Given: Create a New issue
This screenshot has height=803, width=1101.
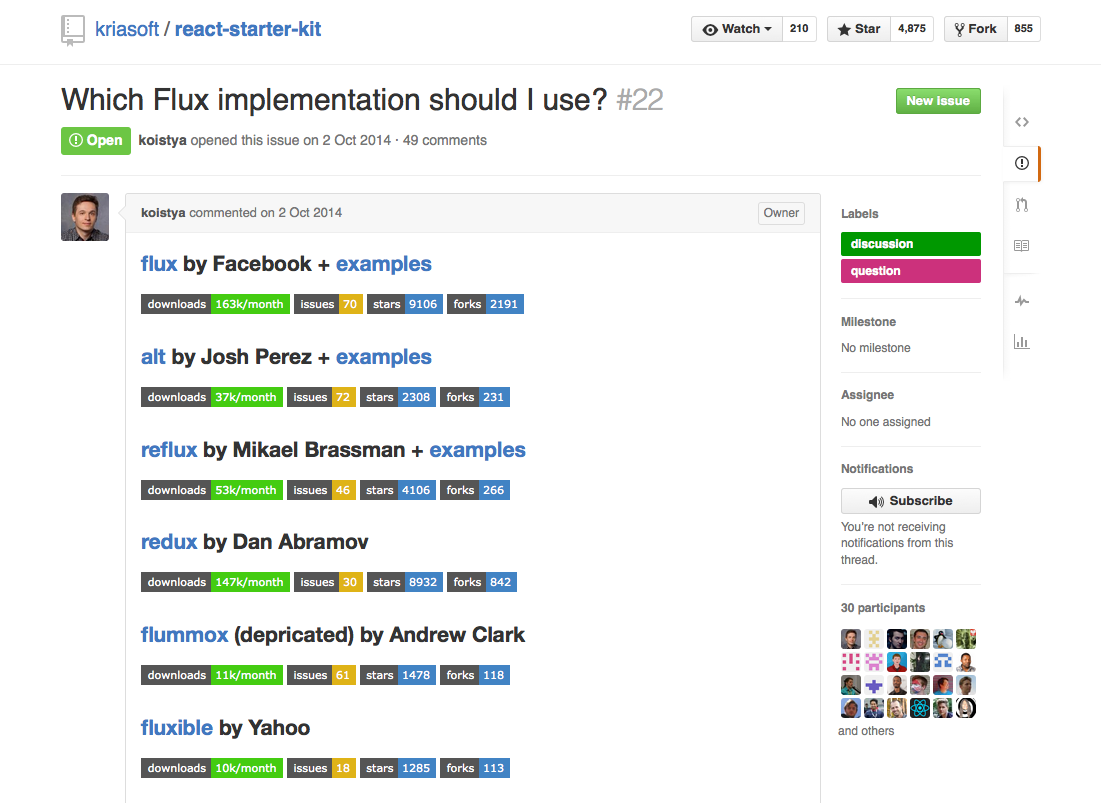Looking at the screenshot, I should 938,101.
